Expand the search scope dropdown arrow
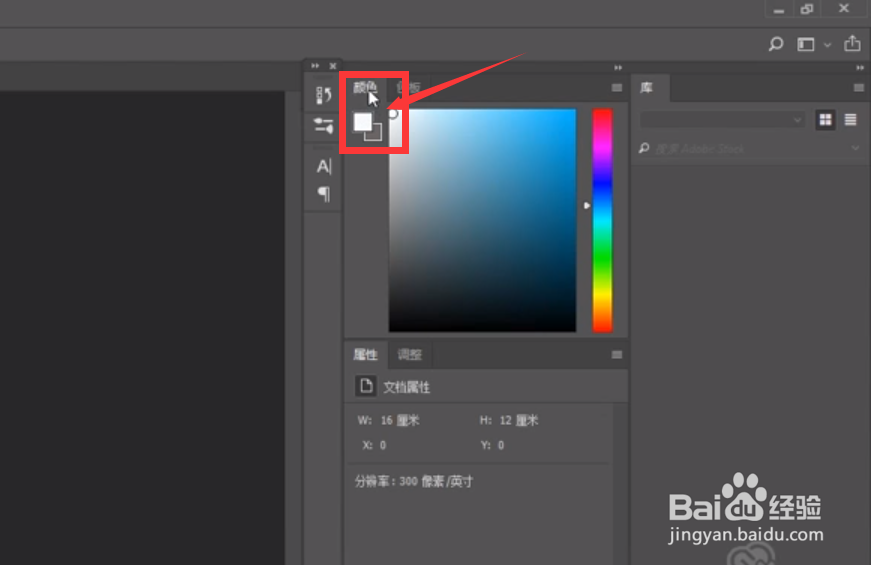 point(855,148)
